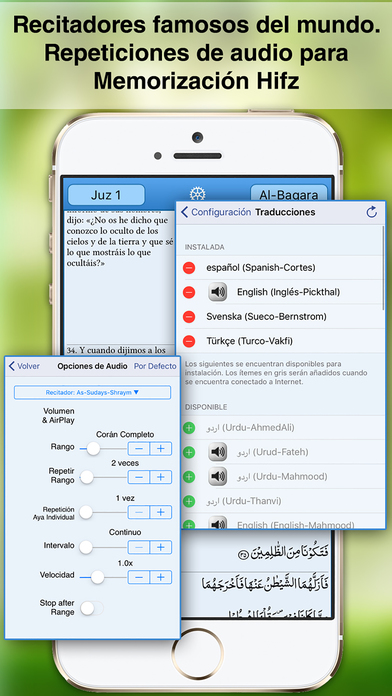The image size is (392, 696).
Task: Increase Repetición Aya Individual count
Action: coord(161,512)
